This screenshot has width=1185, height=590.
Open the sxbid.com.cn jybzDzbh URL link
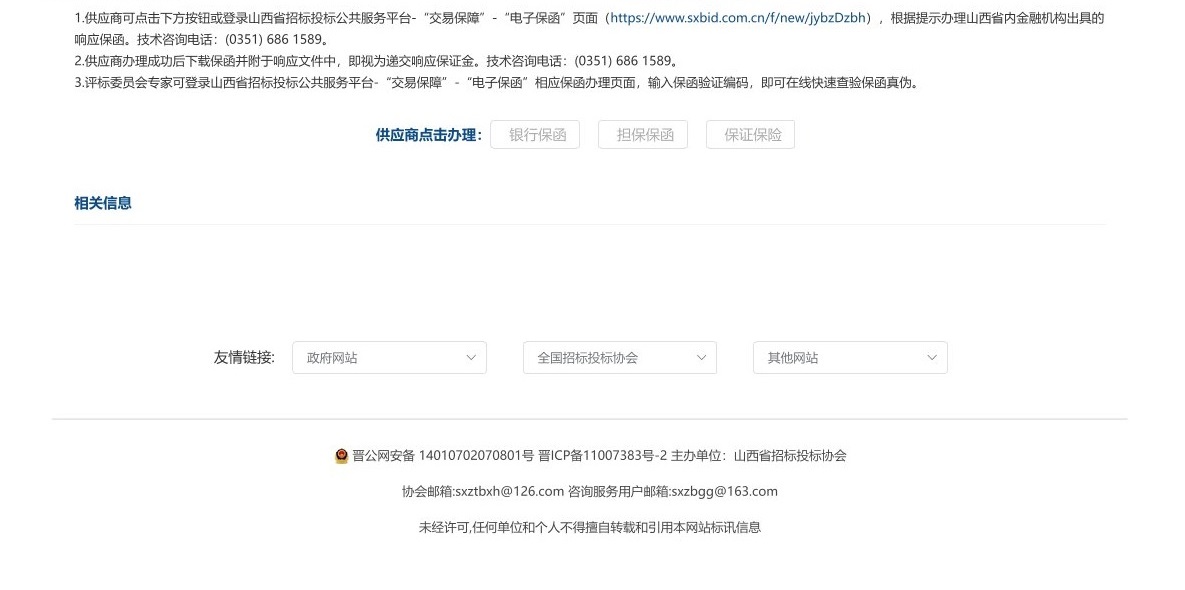[x=738, y=18]
